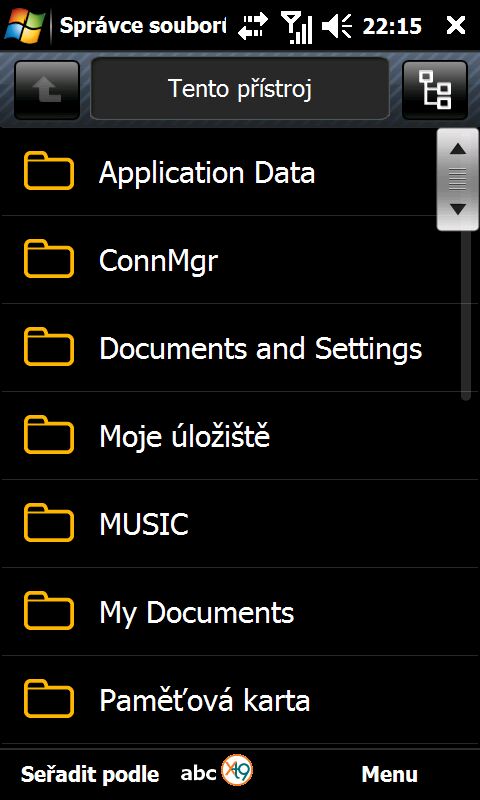Open the Windows Start flag icon
This screenshot has width=480, height=800.
[24, 25]
